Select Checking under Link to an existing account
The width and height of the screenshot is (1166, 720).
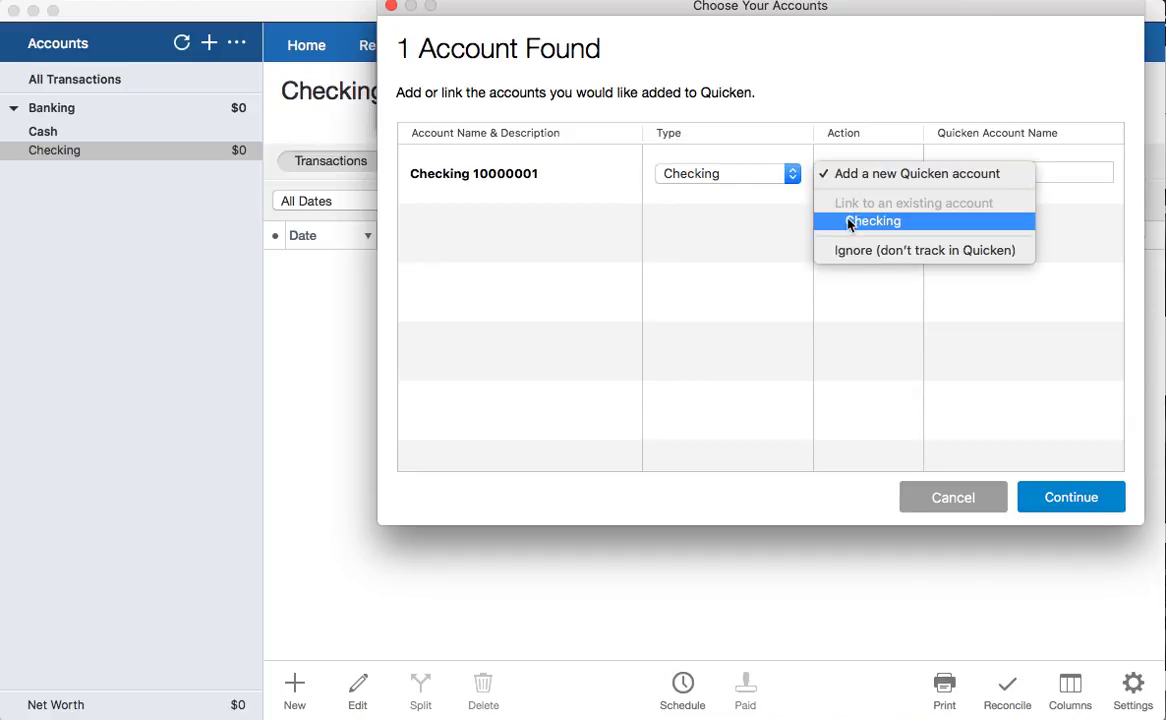924,221
